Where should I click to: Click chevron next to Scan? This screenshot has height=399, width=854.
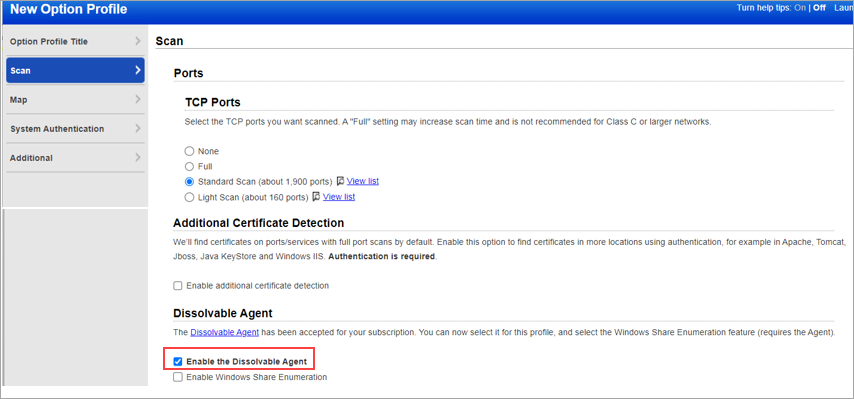[138, 70]
